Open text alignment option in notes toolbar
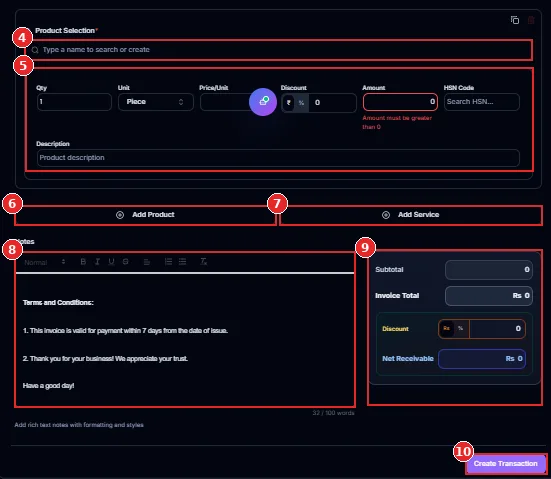Image resolution: width=551 pixels, height=479 pixels. coord(147,261)
